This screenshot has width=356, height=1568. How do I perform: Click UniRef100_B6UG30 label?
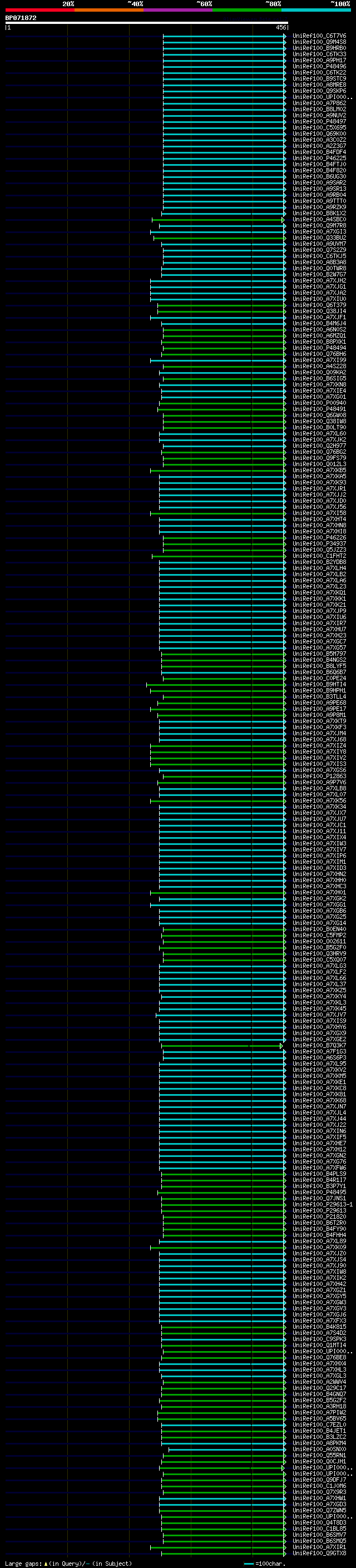coord(319,176)
